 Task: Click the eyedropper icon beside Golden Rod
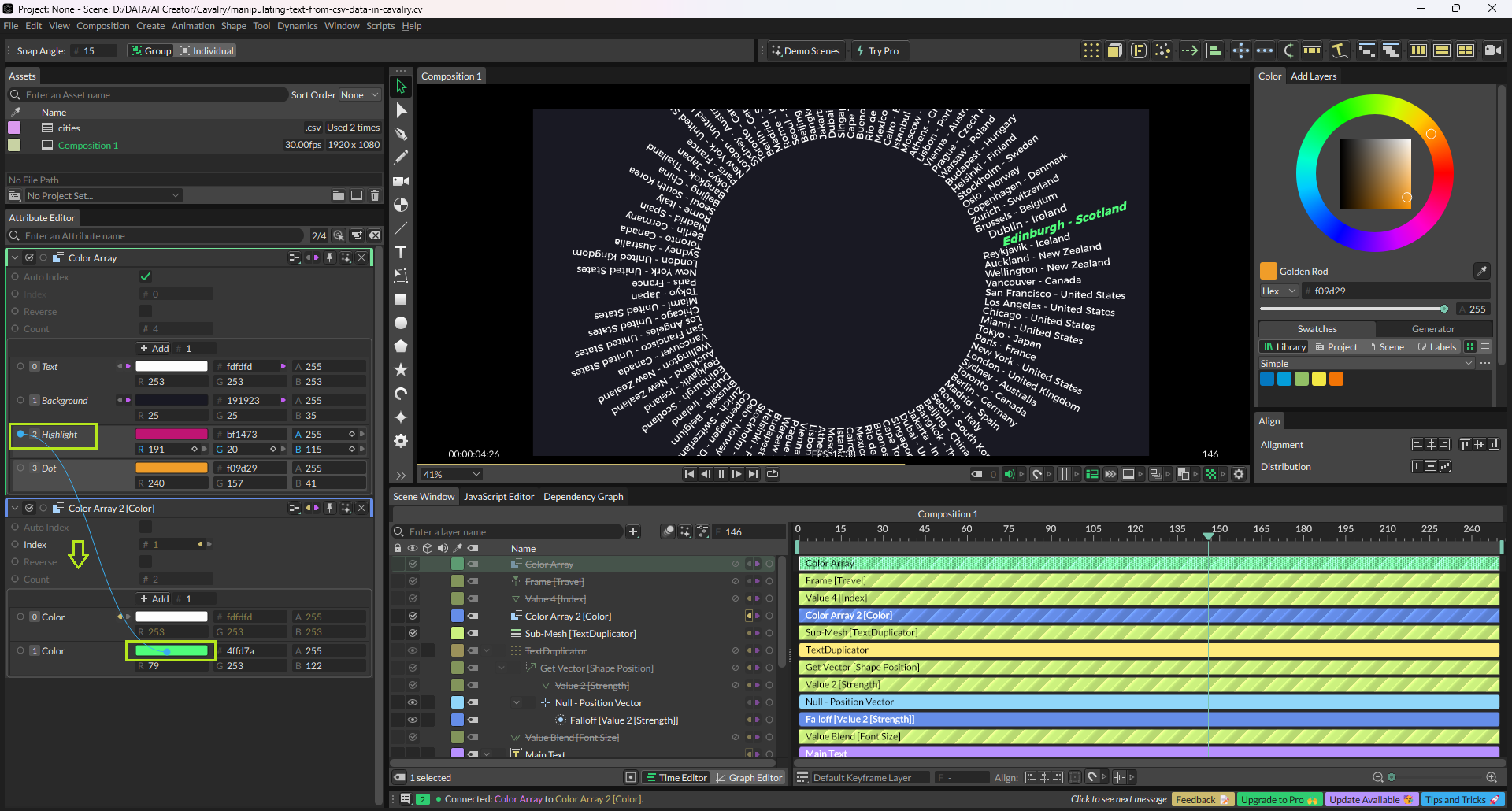tap(1481, 271)
